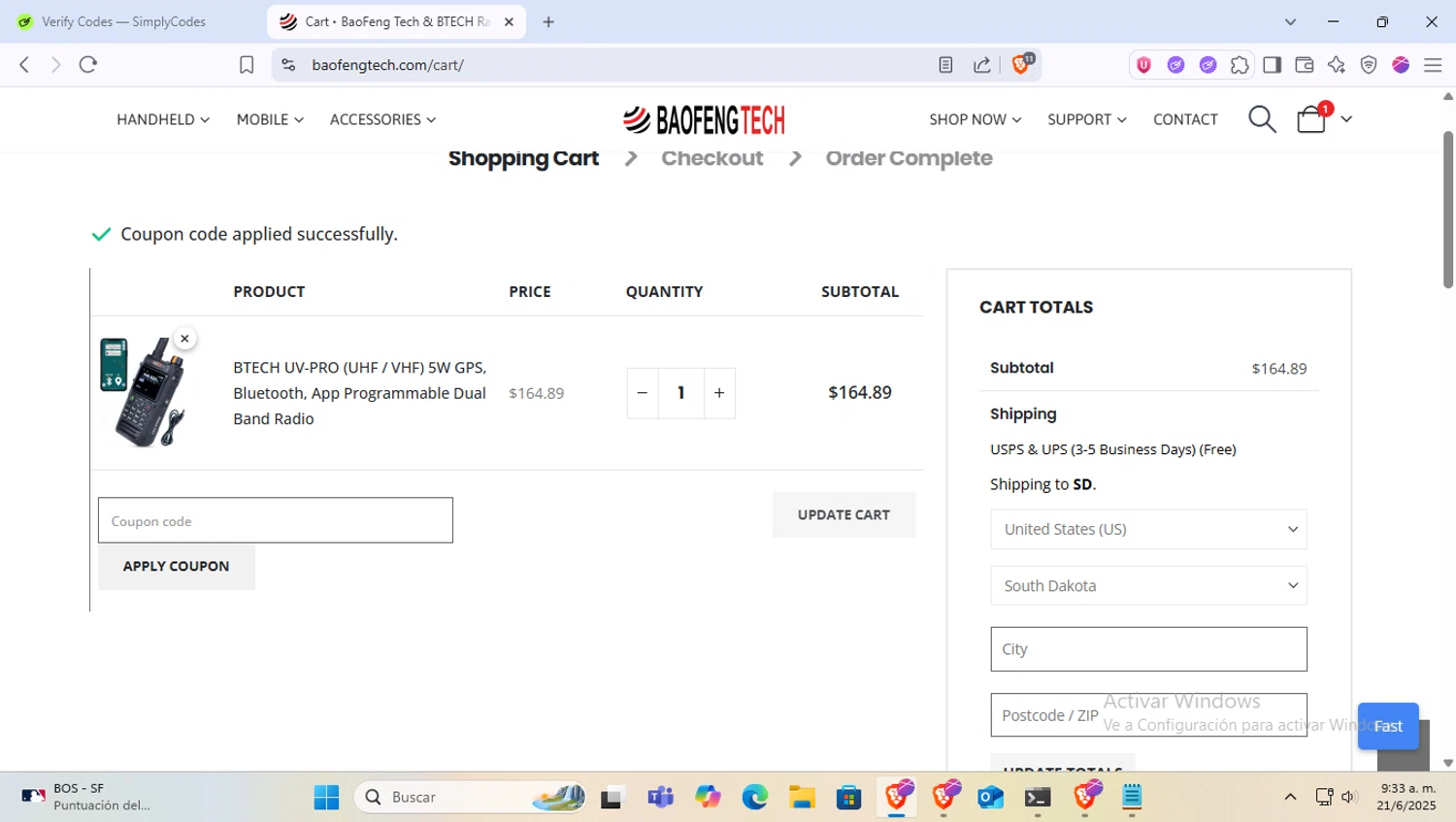Viewport: 1456px width, 822px height.
Task: Open browser hamburger menu
Action: tap(1433, 65)
